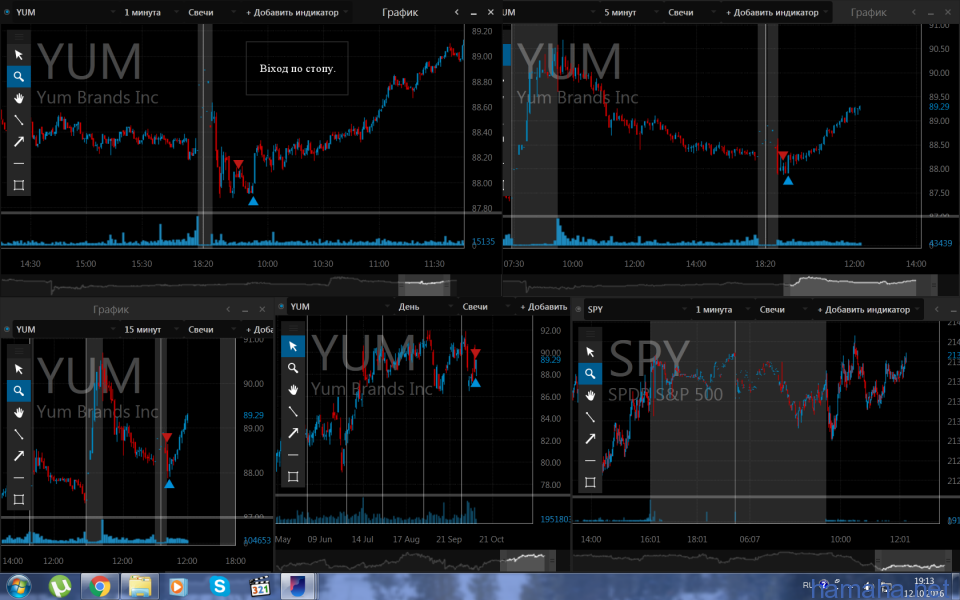Select the 'График' tab in top-right panel
Viewport: 960px width, 600px height.
pyautogui.click(x=868, y=13)
